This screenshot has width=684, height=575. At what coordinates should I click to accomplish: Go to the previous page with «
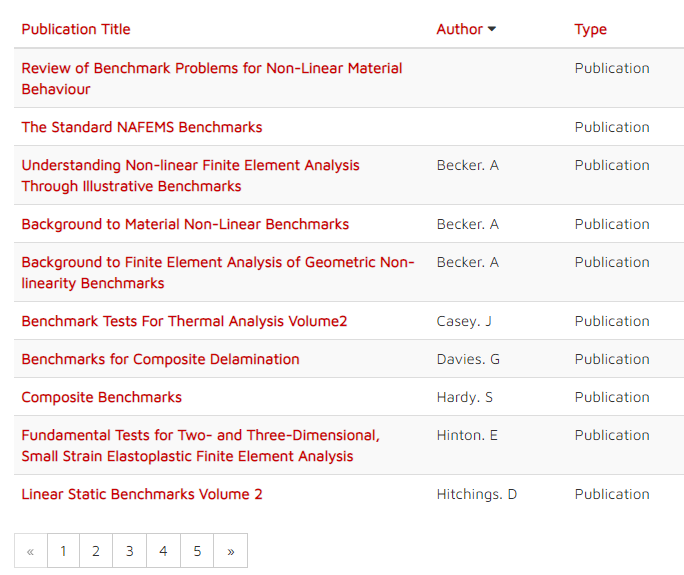[31, 551]
